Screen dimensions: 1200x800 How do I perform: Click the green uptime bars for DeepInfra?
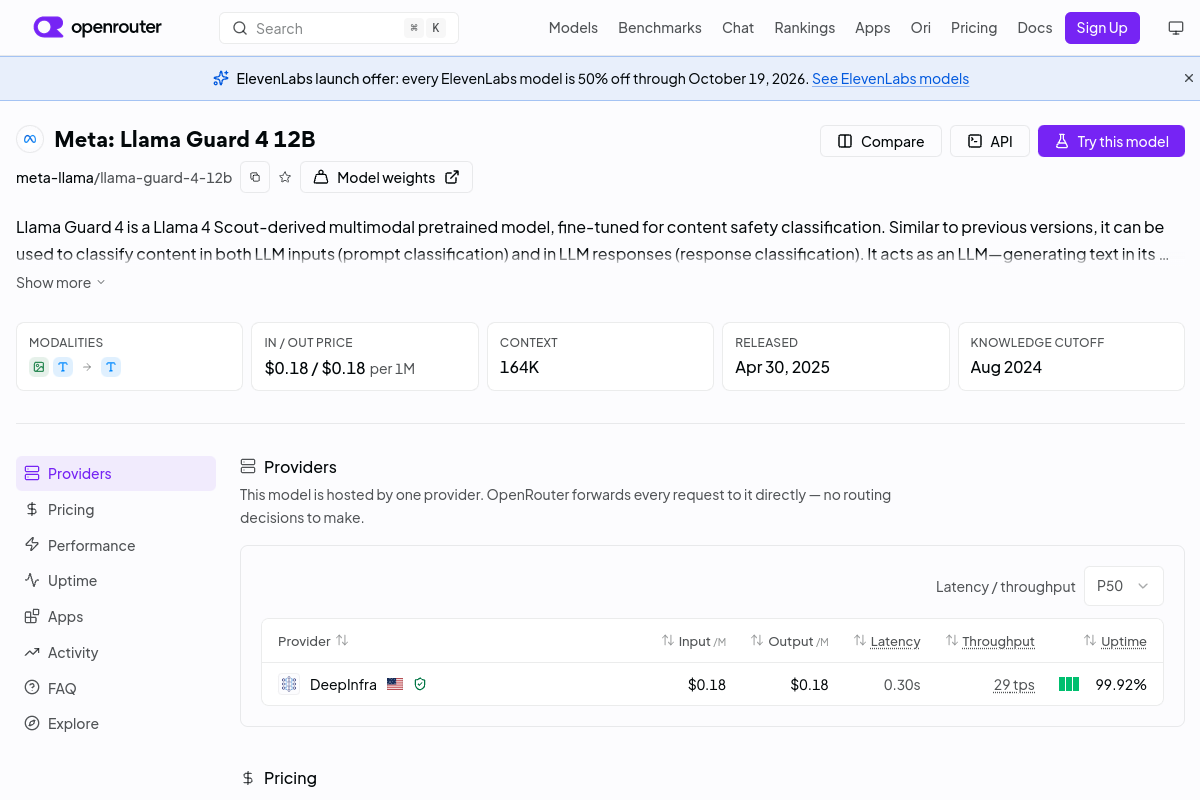click(x=1069, y=684)
